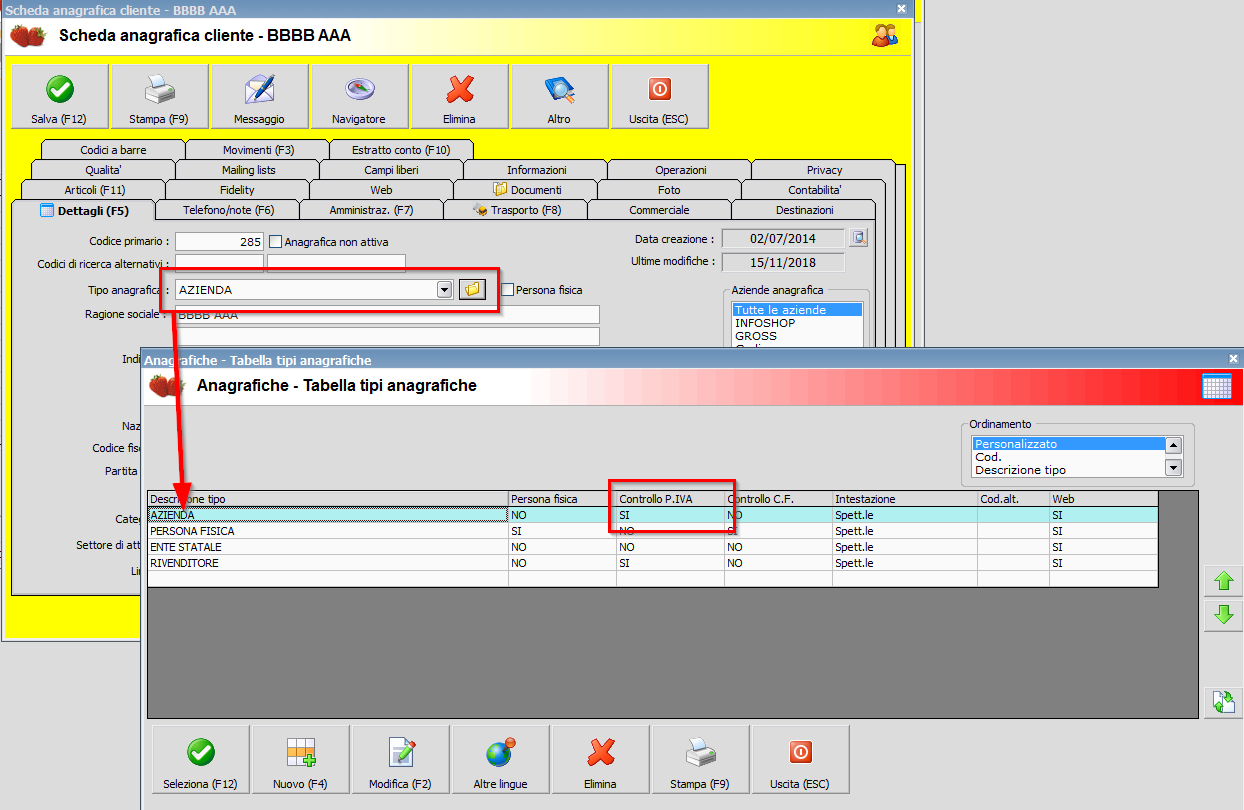Open Mailing lists tab

click(248, 170)
